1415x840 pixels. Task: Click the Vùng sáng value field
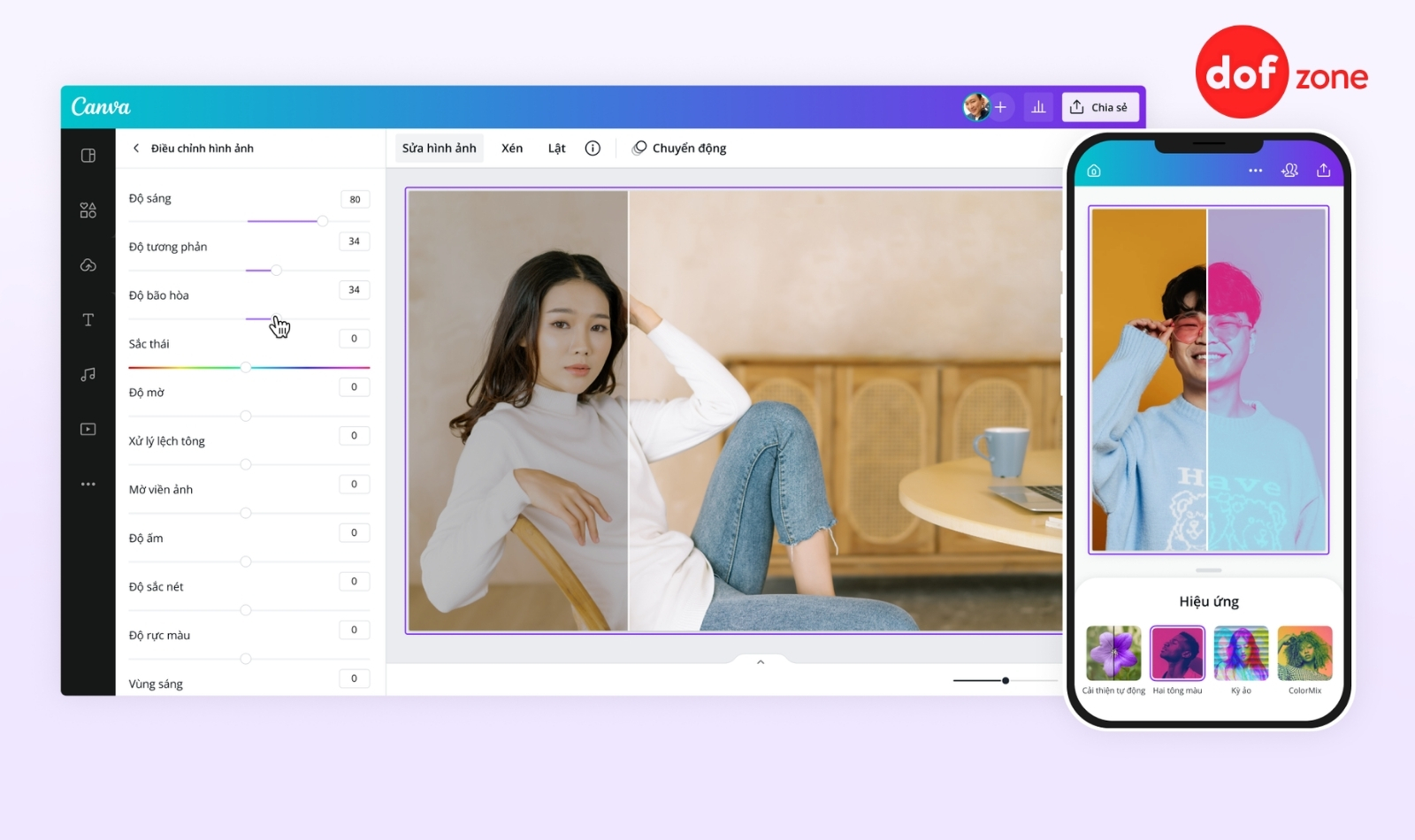pyautogui.click(x=355, y=679)
